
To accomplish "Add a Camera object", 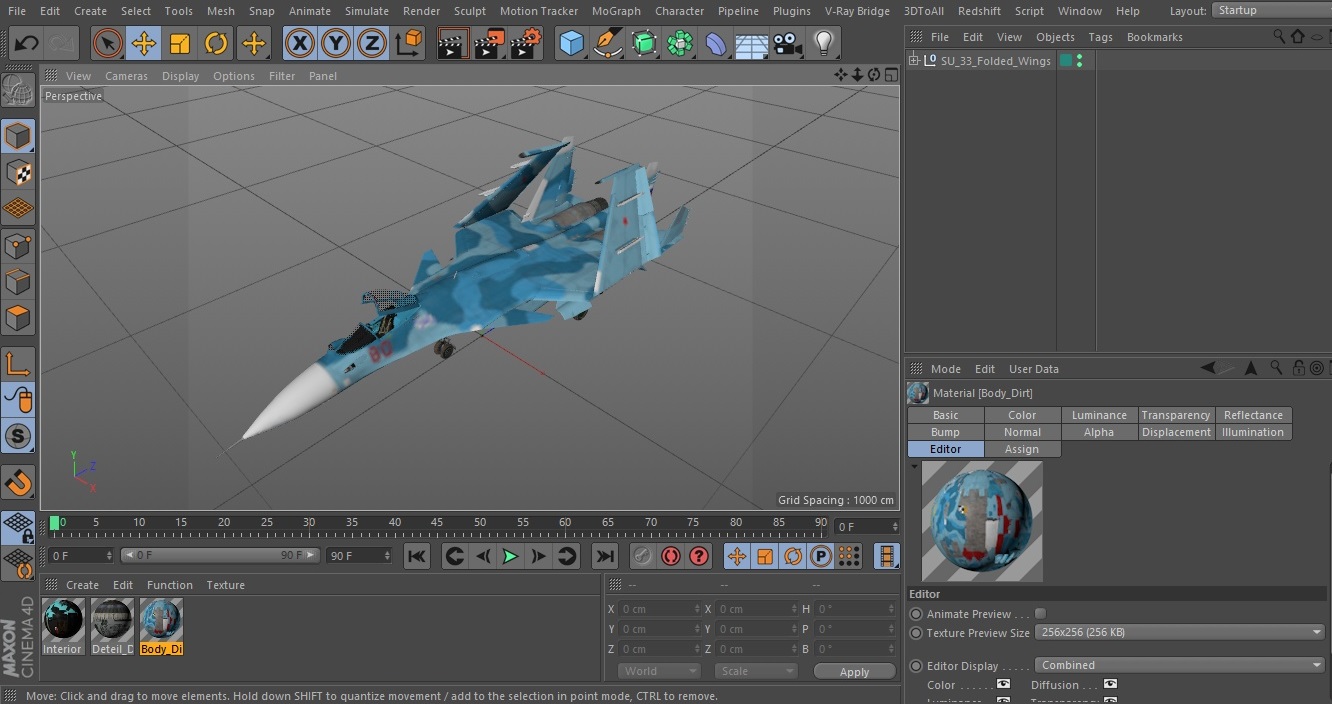I will [788, 43].
